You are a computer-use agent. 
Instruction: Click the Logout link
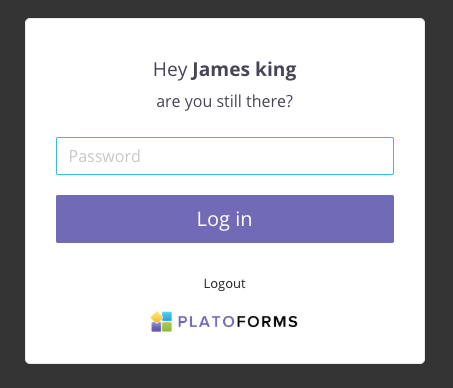[x=224, y=284]
